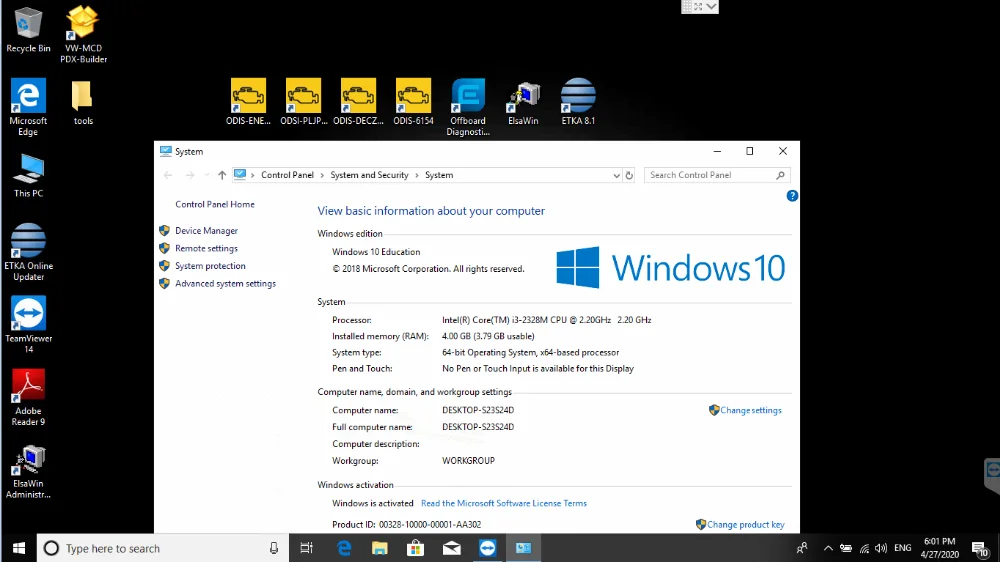The image size is (1000, 562).
Task: Show hidden system tray icons
Action: click(828, 548)
